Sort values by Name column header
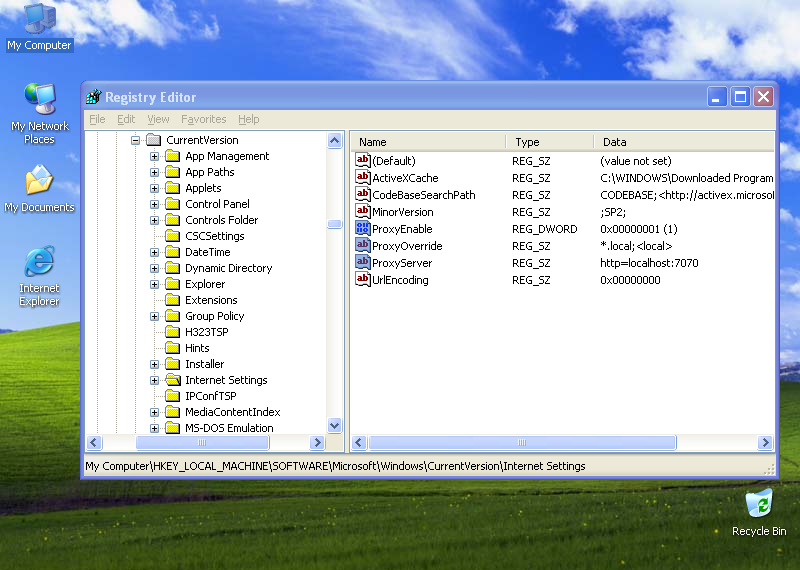 429,142
